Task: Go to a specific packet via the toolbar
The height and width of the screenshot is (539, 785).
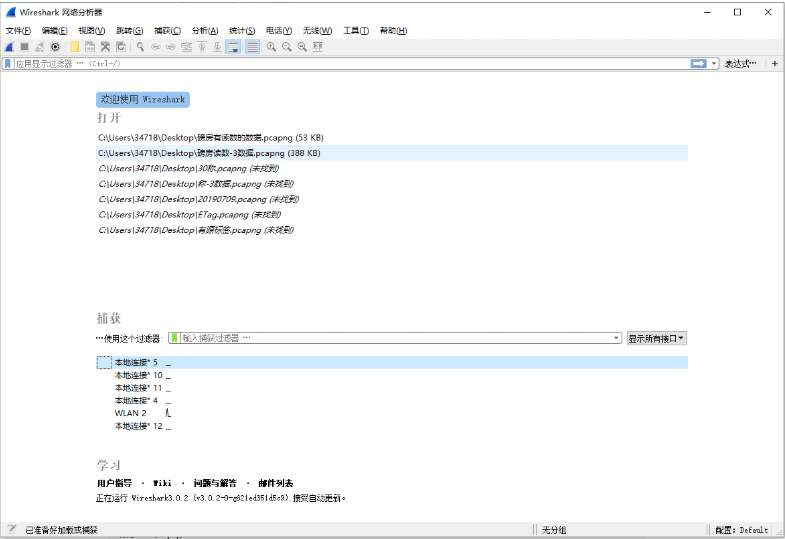Action: pyautogui.click(x=187, y=47)
